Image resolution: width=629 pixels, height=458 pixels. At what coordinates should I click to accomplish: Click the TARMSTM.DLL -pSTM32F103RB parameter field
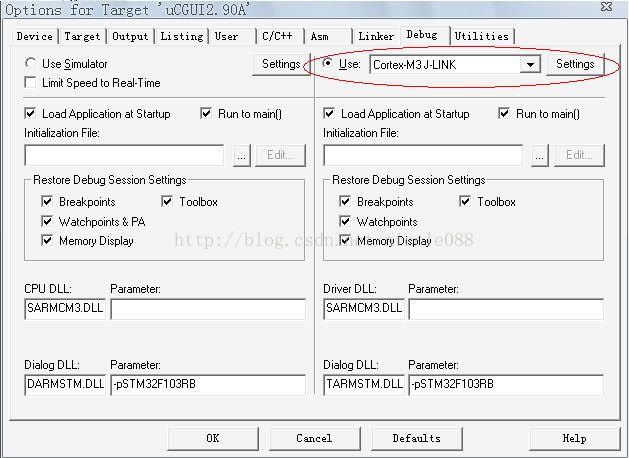pyautogui.click(x=506, y=385)
